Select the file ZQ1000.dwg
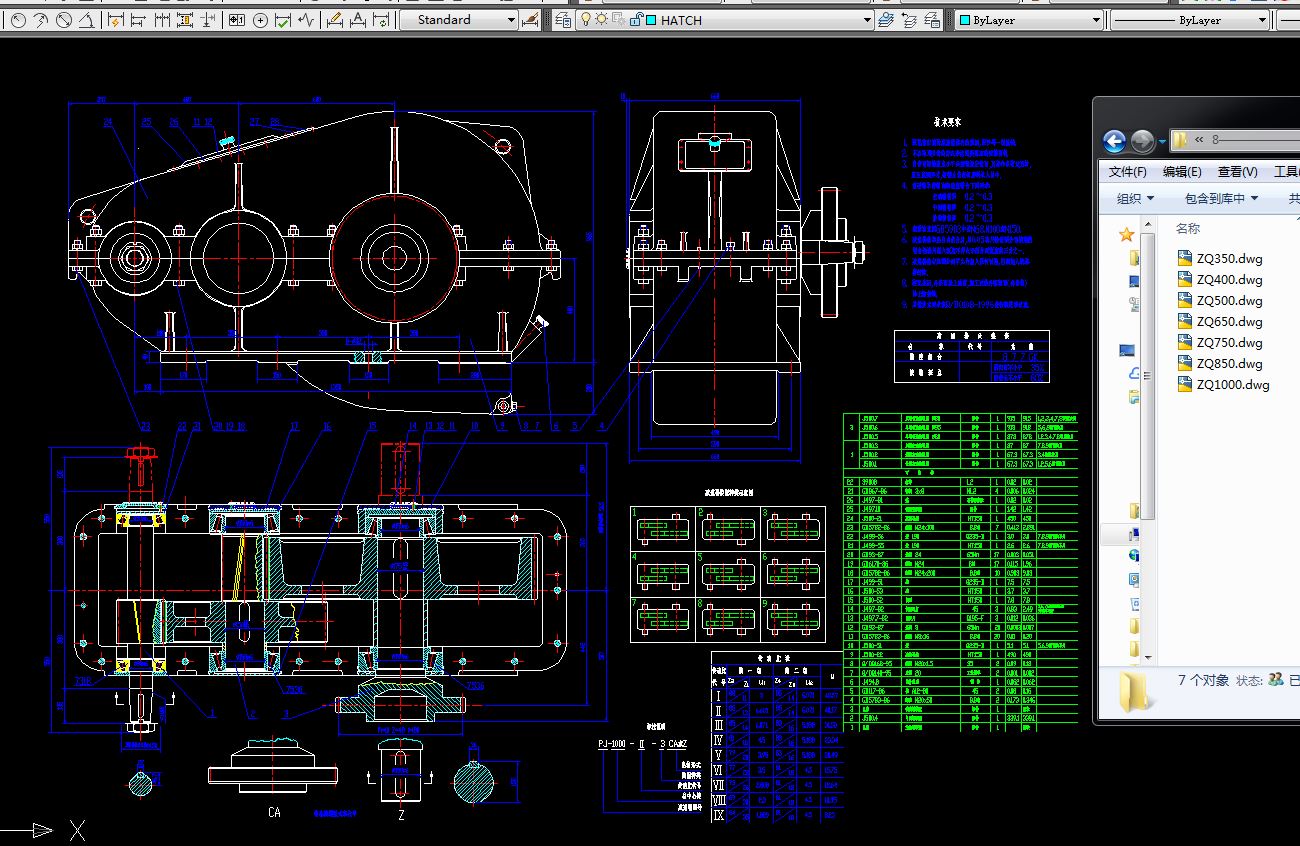The height and width of the screenshot is (846, 1300). tap(1224, 385)
